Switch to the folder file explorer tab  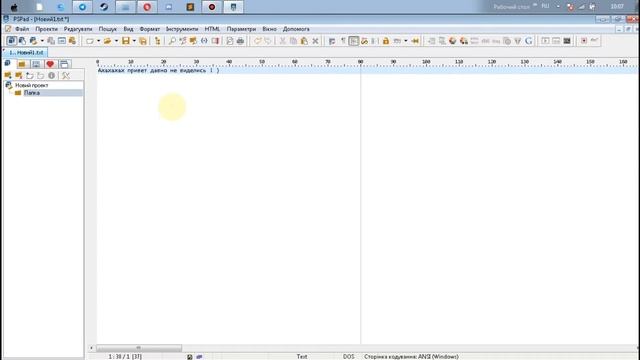[22, 64]
